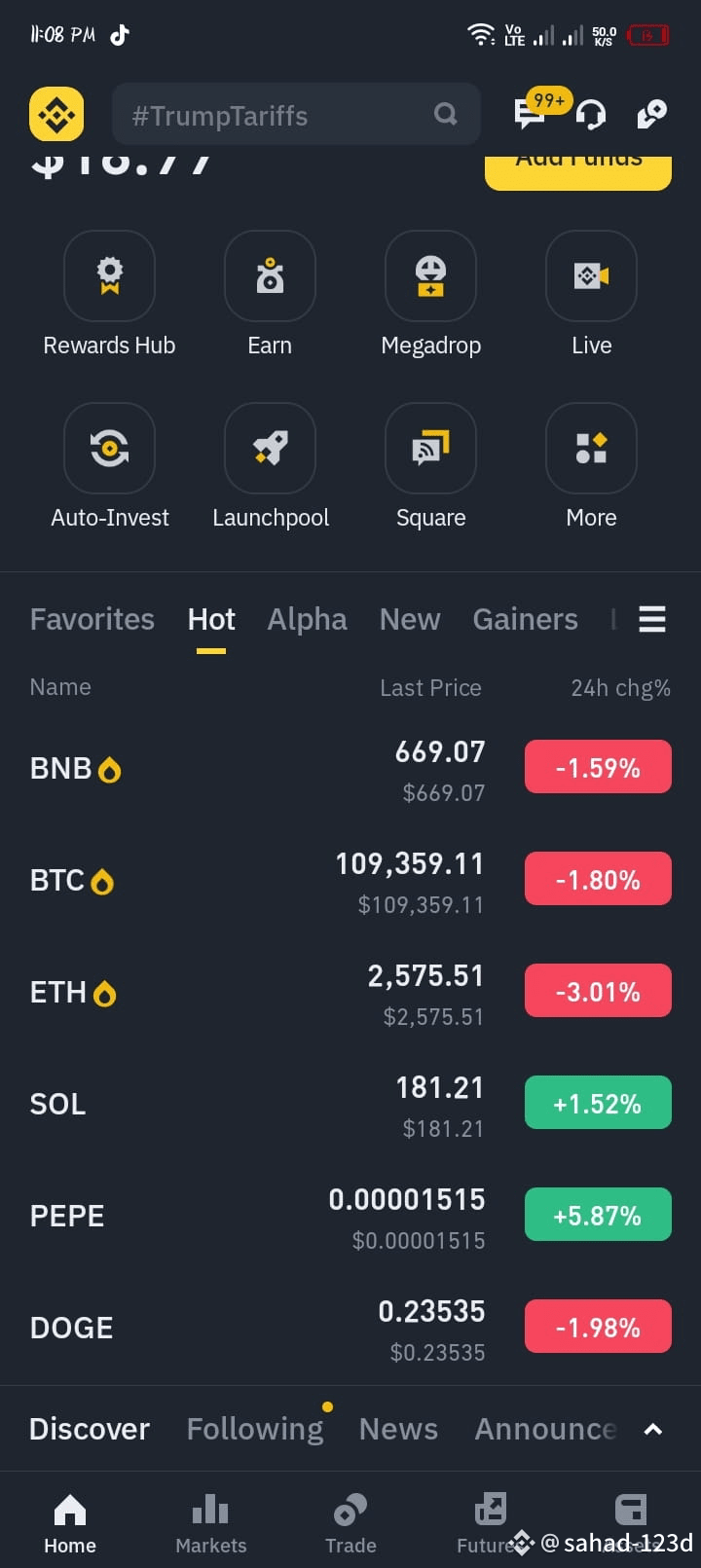701x1568 pixels.
Task: Expand the market list hamburger menu
Action: tap(652, 619)
